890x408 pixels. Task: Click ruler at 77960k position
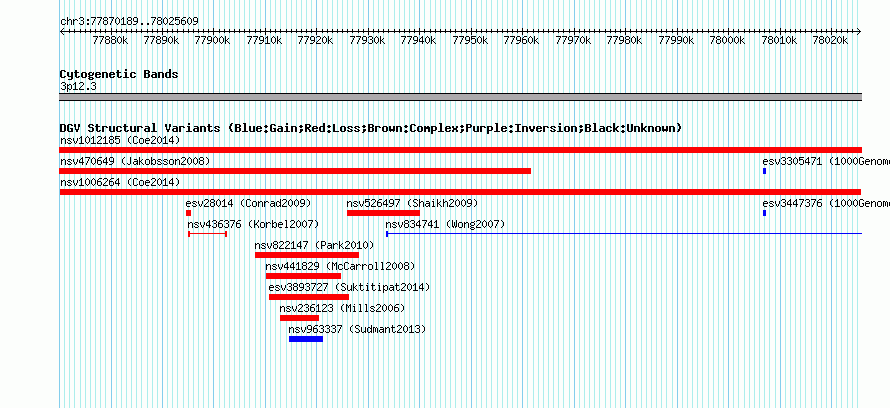(x=522, y=40)
